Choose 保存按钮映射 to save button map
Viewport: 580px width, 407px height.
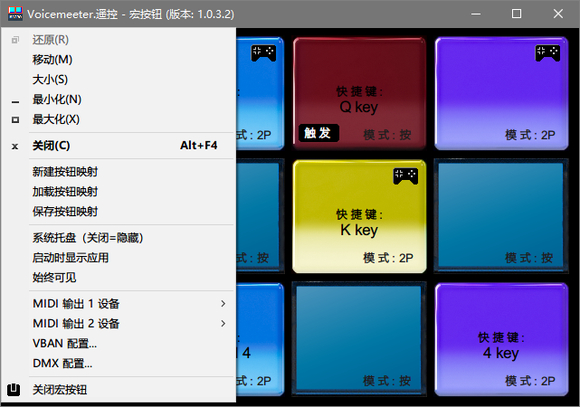click(118, 212)
